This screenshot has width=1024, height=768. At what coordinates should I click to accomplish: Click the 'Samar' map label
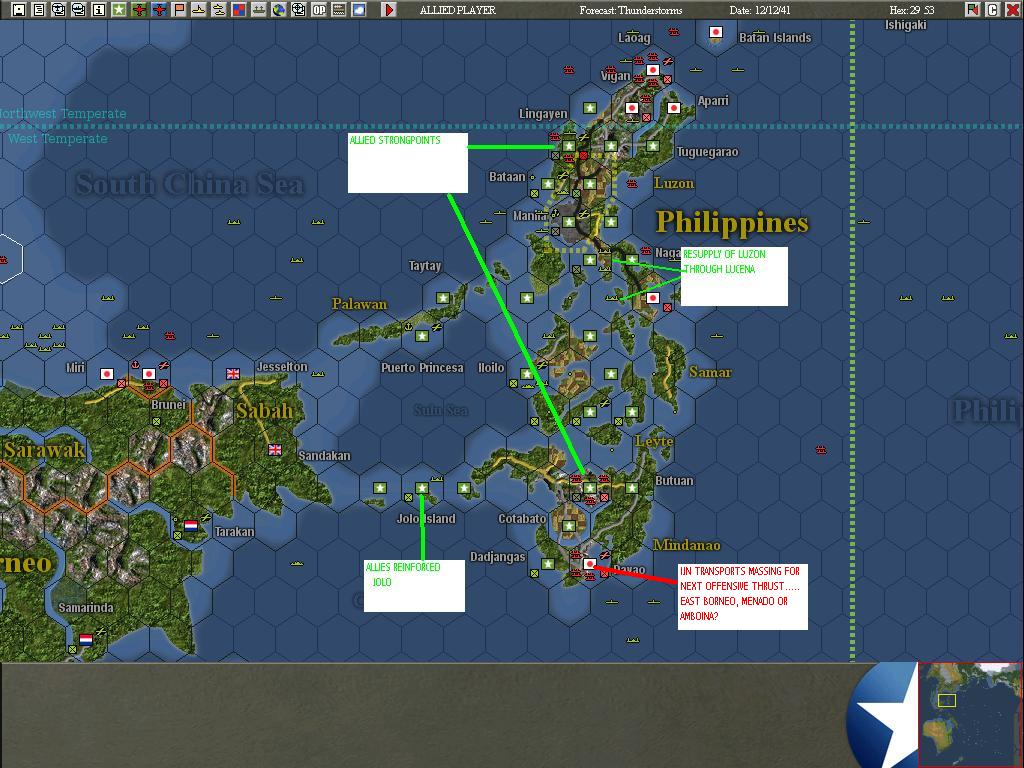tap(710, 372)
